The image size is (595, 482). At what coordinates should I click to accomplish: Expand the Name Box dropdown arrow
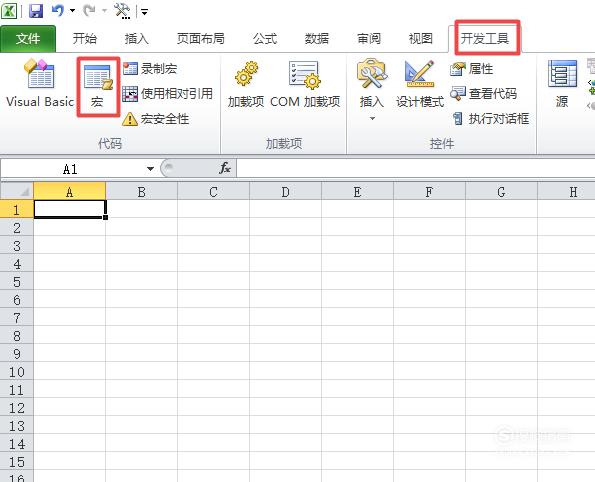(150, 169)
